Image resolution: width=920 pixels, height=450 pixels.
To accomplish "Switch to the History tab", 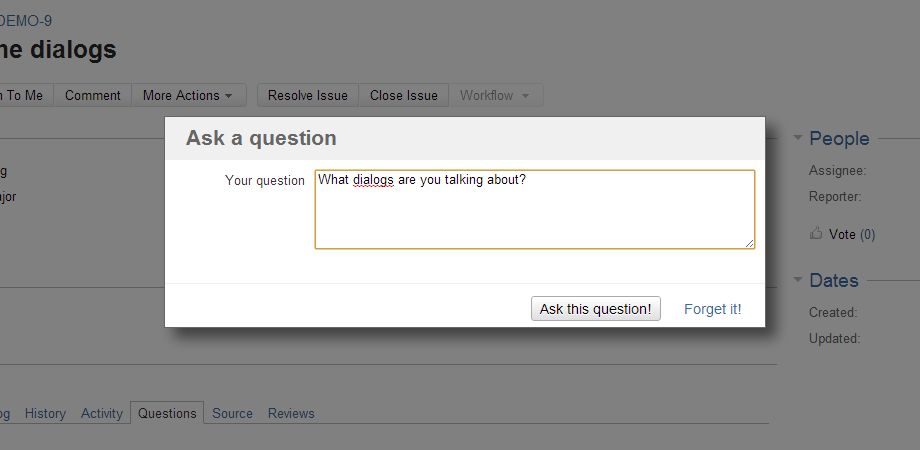I will [x=45, y=413].
